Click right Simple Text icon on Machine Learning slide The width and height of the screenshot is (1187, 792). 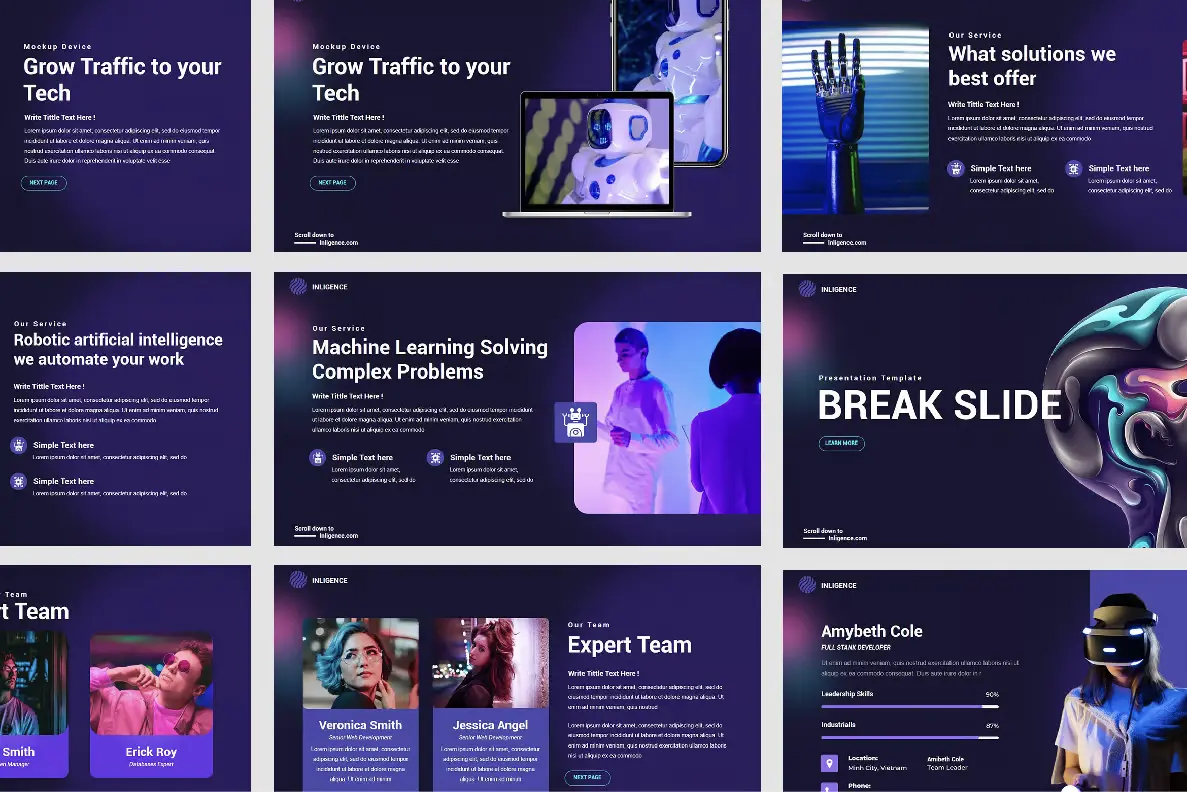(435, 458)
